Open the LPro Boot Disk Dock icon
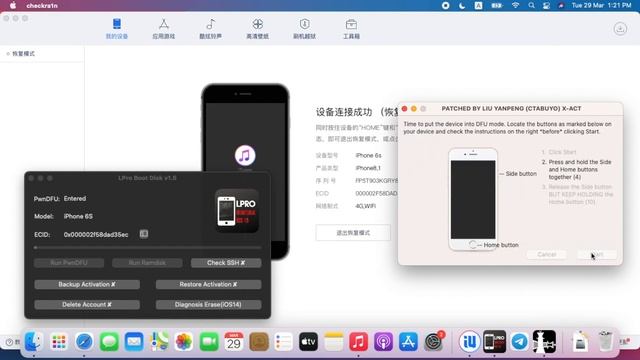The height and width of the screenshot is (360, 640). click(x=494, y=342)
